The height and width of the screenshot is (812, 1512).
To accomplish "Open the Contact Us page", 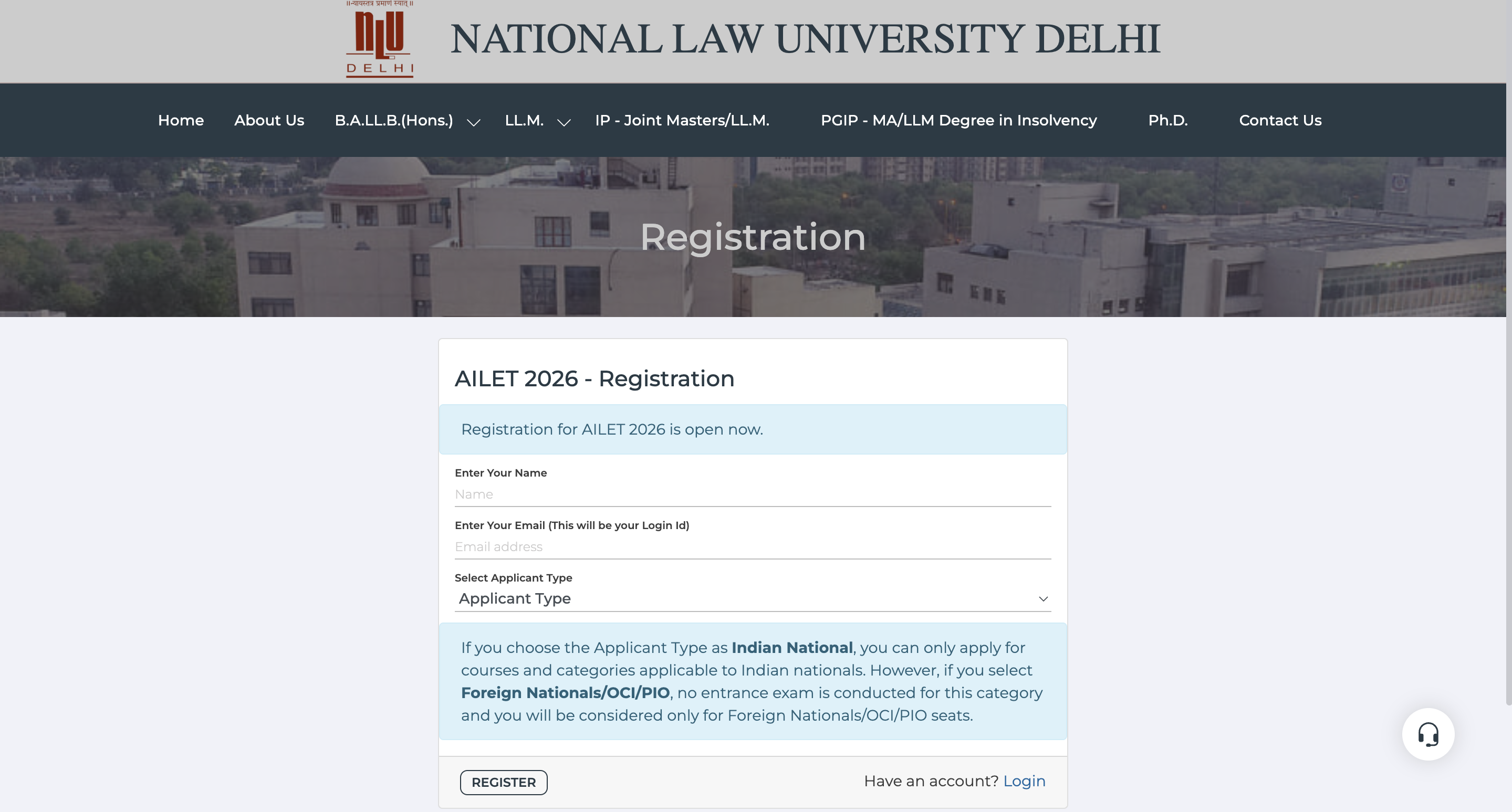I will (1279, 120).
